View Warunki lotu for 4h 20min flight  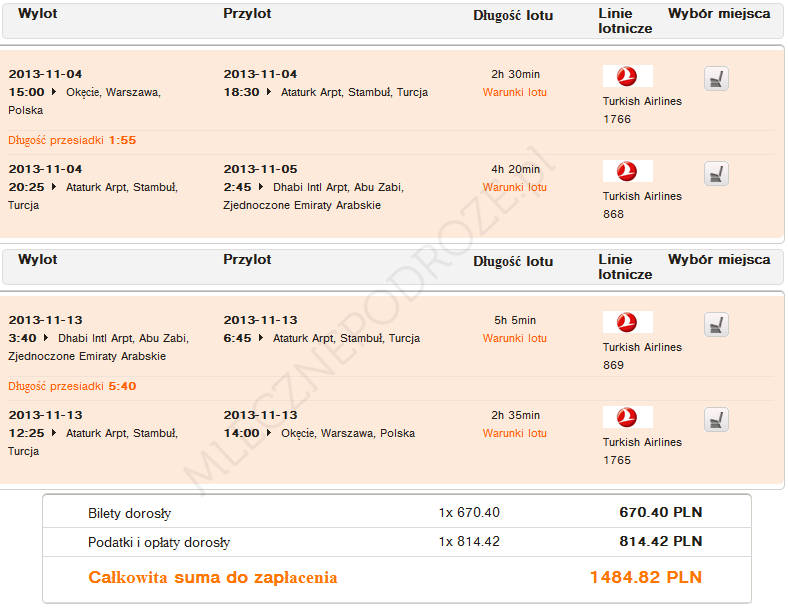coord(514,187)
